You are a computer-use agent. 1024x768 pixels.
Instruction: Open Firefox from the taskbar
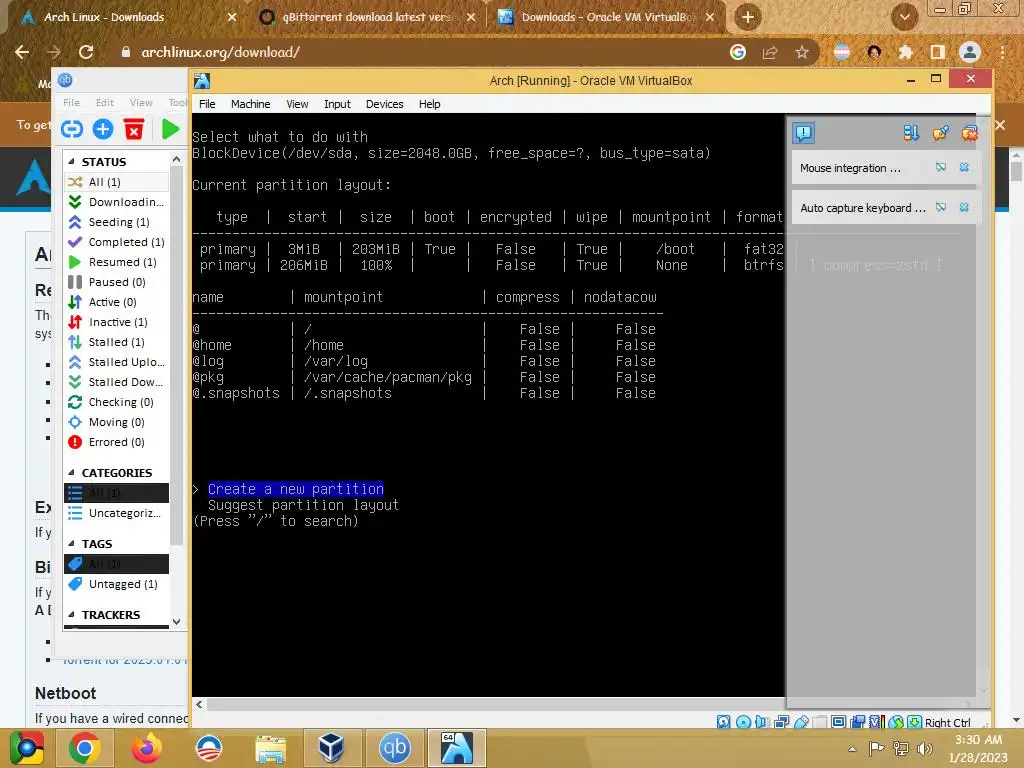[147, 748]
